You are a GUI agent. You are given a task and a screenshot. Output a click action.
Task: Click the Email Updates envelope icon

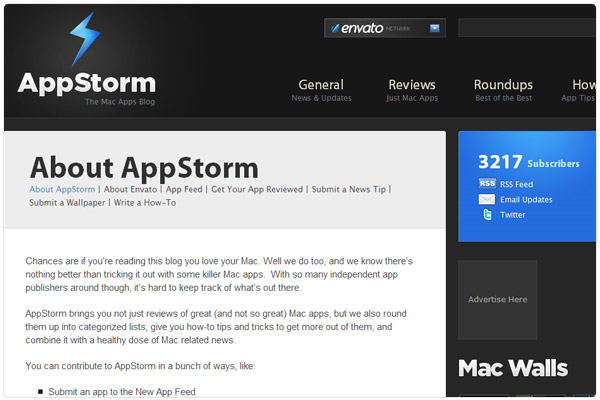pos(487,199)
